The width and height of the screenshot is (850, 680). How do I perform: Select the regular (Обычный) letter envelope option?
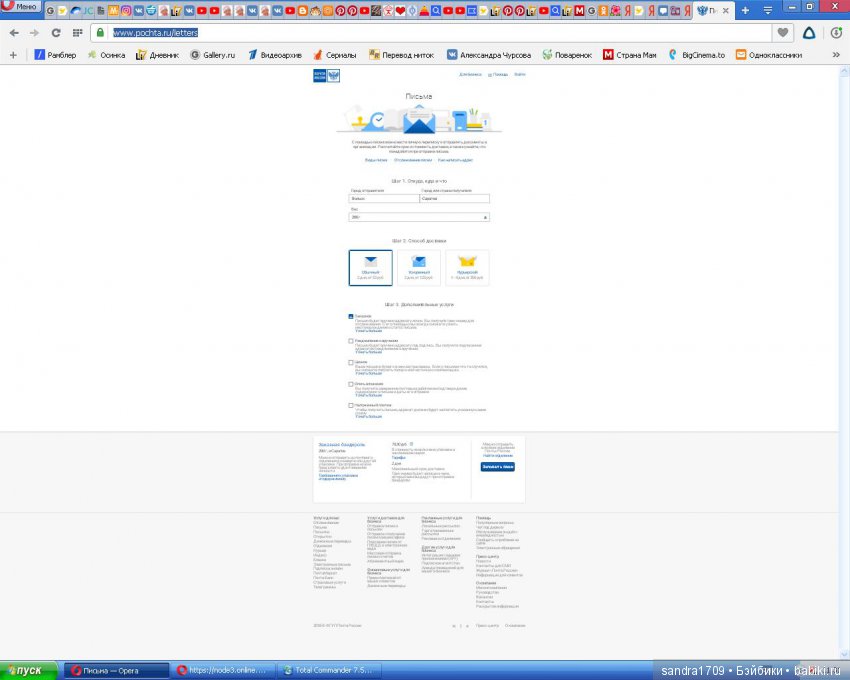pyautogui.click(x=371, y=267)
